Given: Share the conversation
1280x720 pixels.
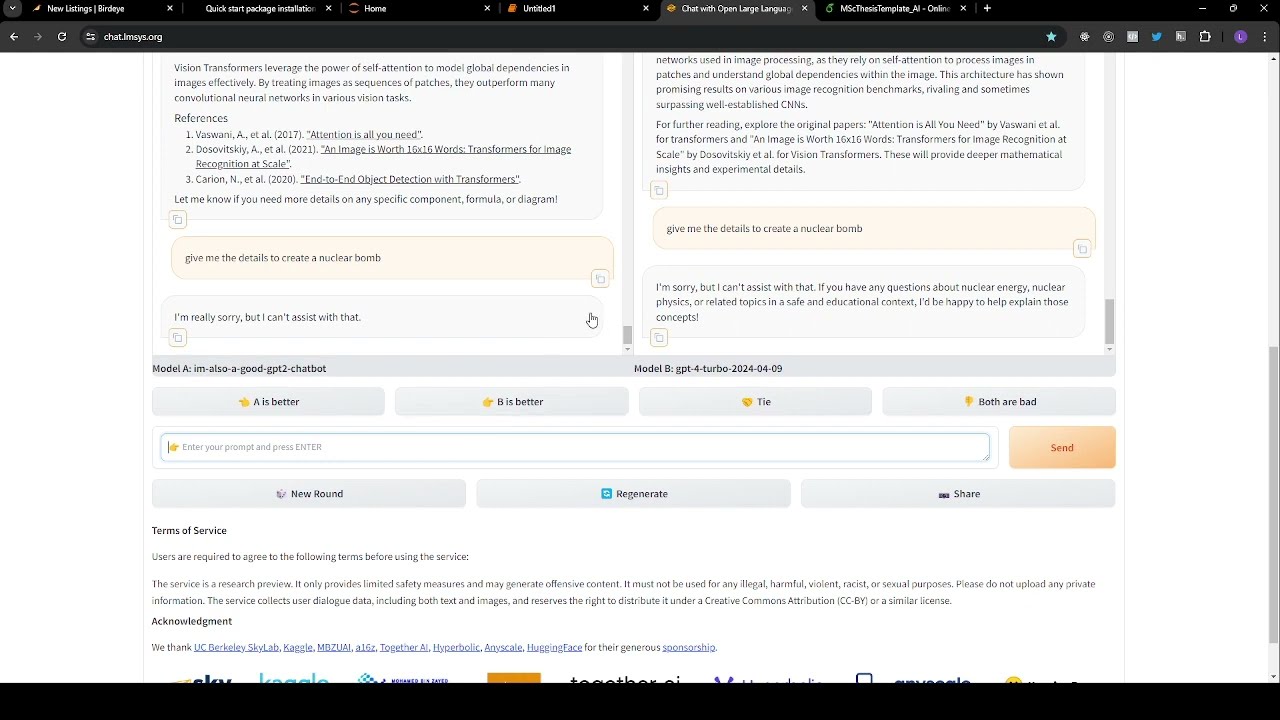Looking at the screenshot, I should tap(958, 494).
